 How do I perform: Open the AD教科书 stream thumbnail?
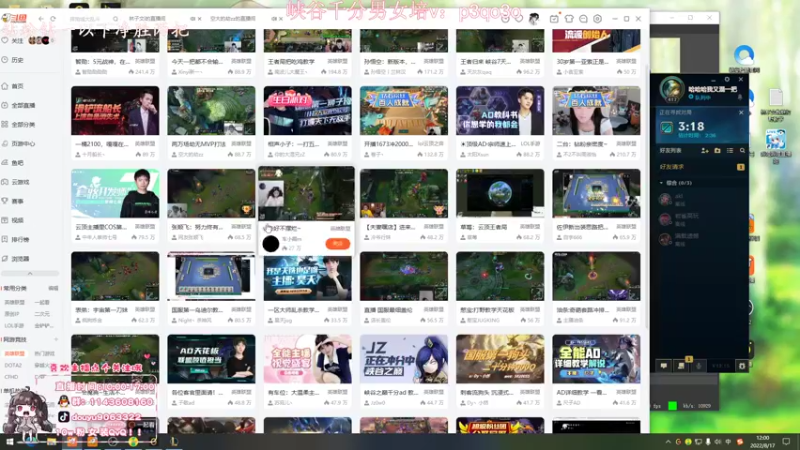(x=500, y=110)
